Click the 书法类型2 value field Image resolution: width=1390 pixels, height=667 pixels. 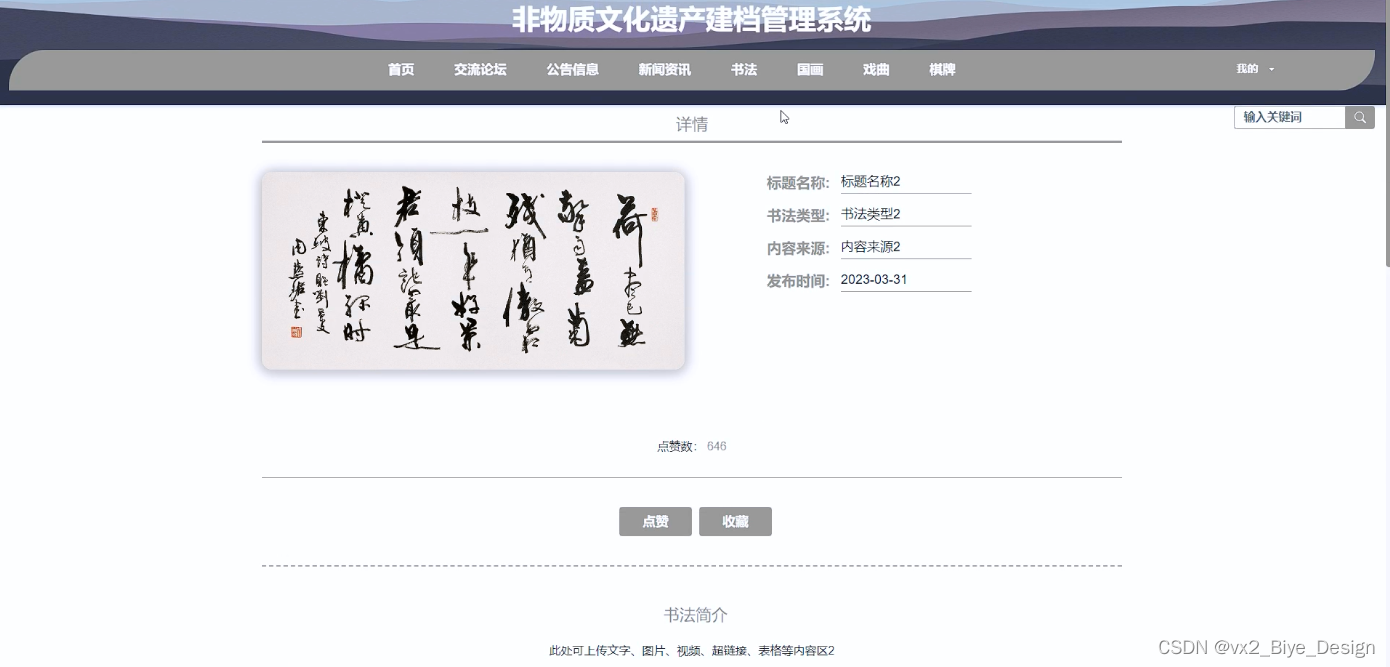906,214
